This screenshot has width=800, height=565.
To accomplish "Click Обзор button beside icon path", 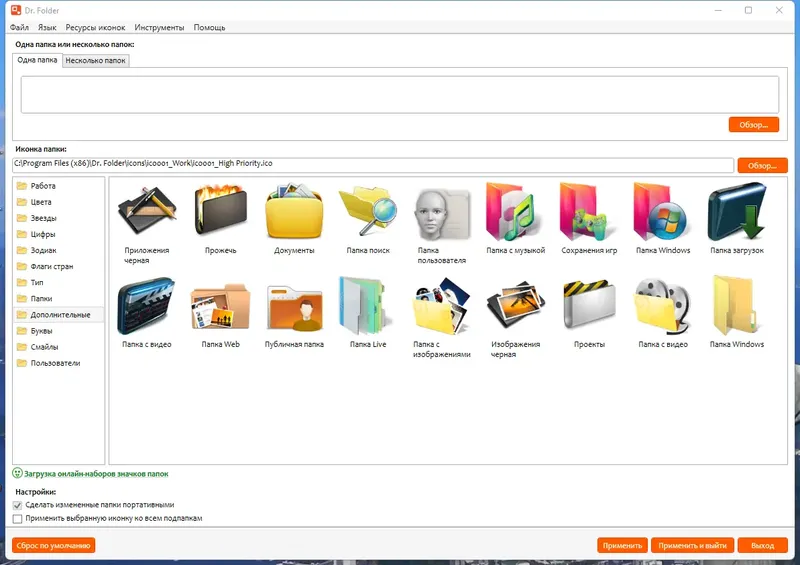I will tap(762, 165).
